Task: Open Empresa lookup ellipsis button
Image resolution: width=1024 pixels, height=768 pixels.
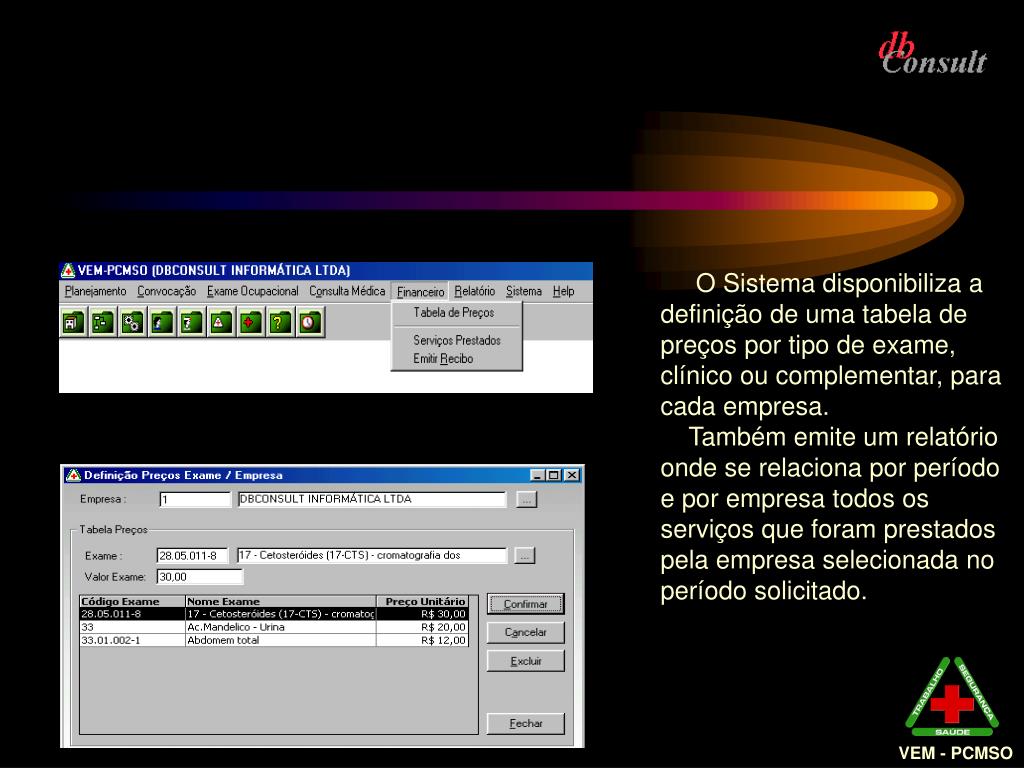Action: click(x=526, y=500)
